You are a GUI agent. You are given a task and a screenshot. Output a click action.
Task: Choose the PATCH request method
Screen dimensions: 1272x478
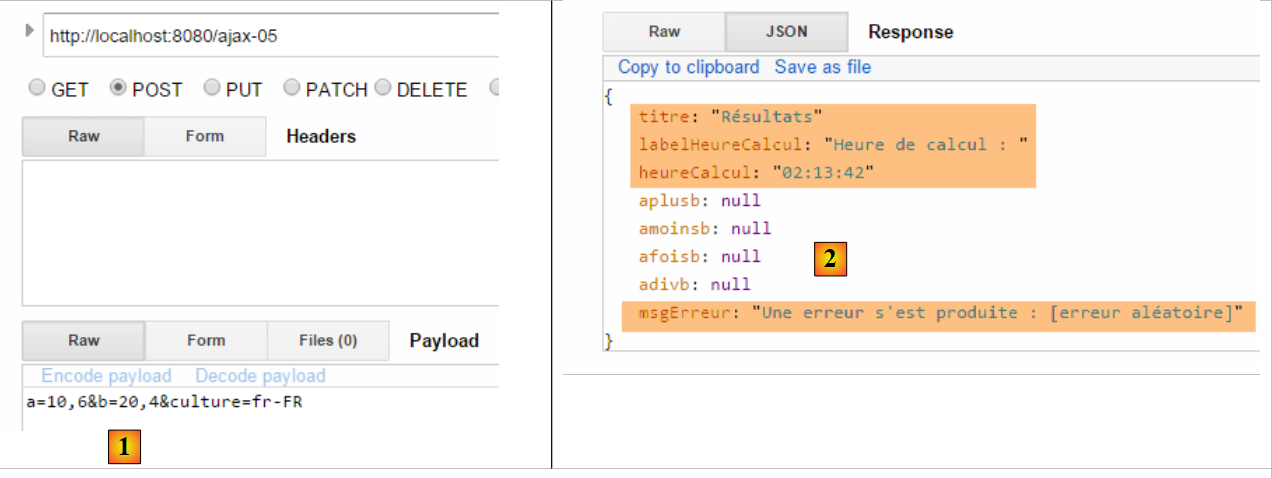(292, 88)
